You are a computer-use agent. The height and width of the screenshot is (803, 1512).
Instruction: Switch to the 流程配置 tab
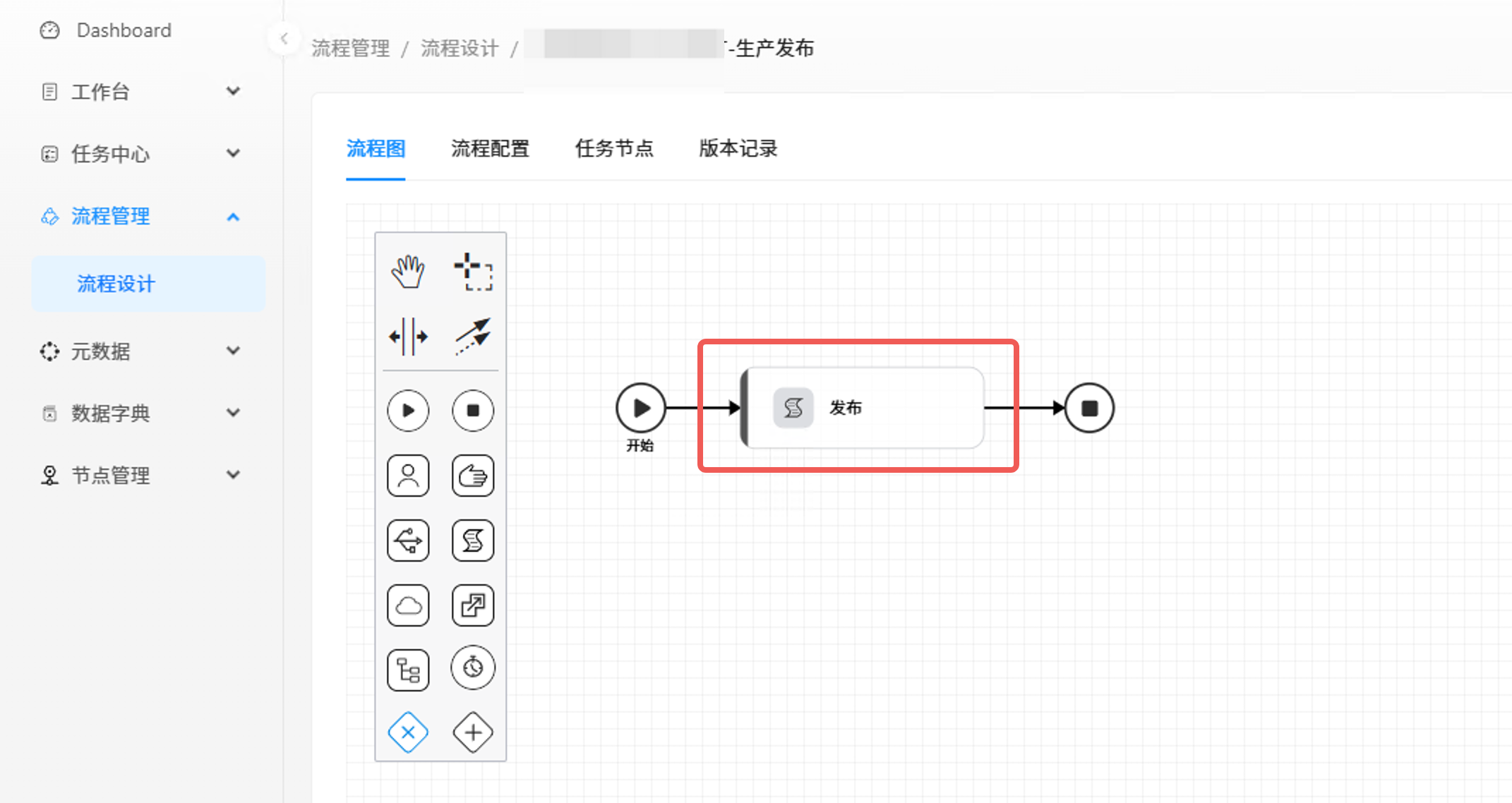point(490,149)
